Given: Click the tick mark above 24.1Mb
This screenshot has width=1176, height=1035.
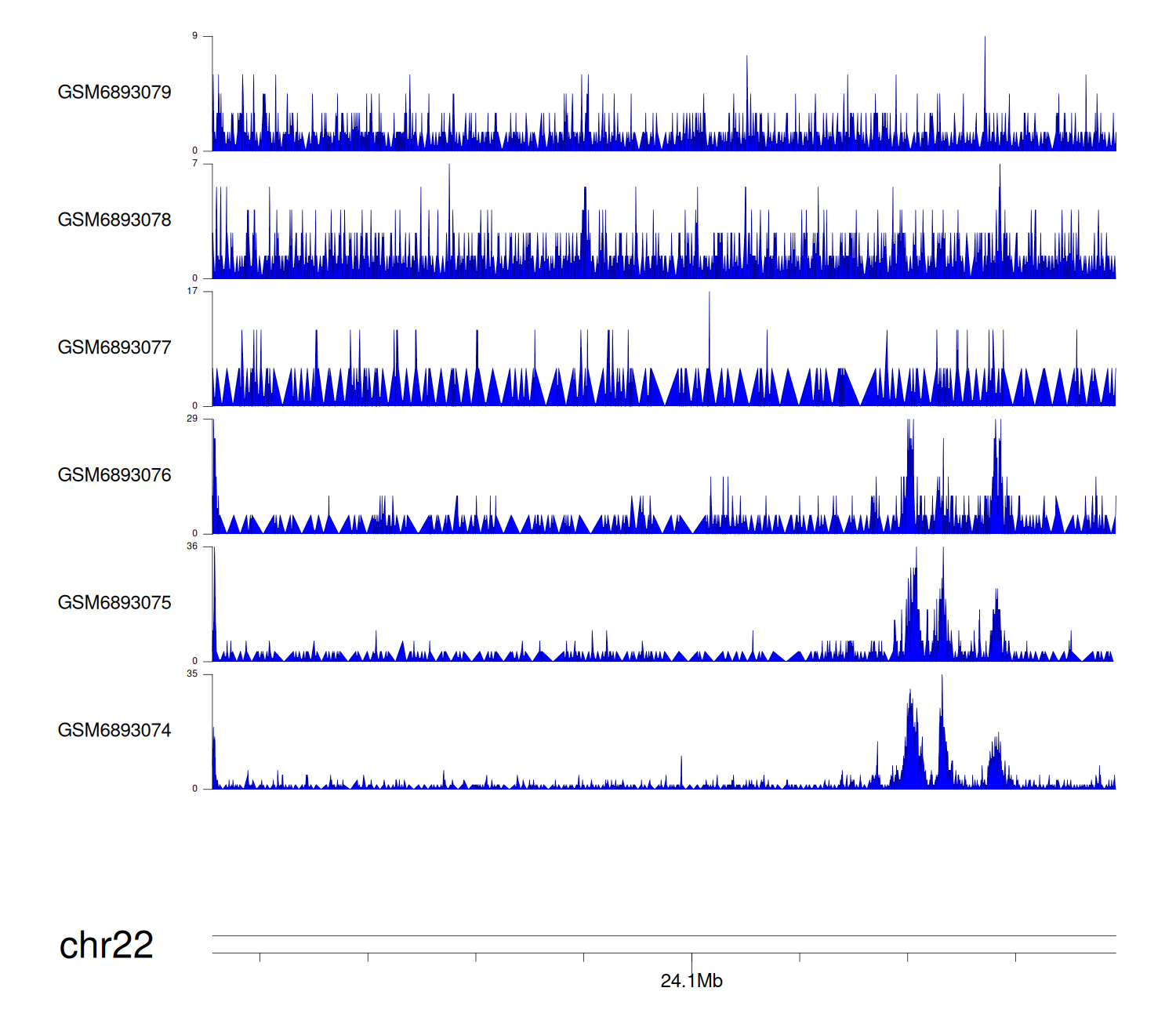Looking at the screenshot, I should click(x=691, y=957).
